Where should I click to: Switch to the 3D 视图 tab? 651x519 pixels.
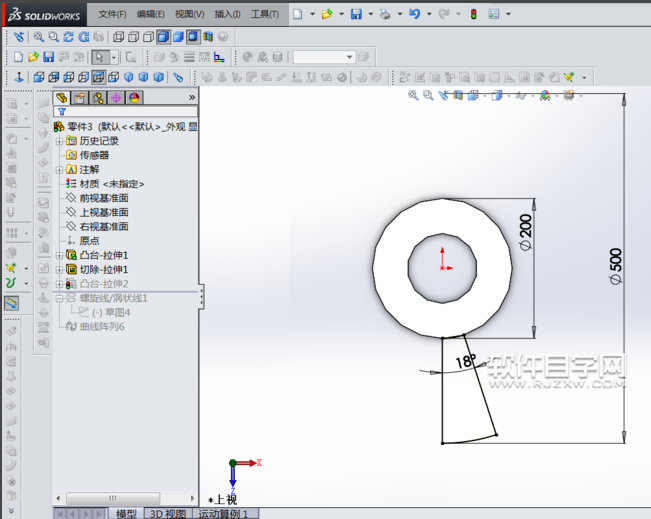(167, 513)
